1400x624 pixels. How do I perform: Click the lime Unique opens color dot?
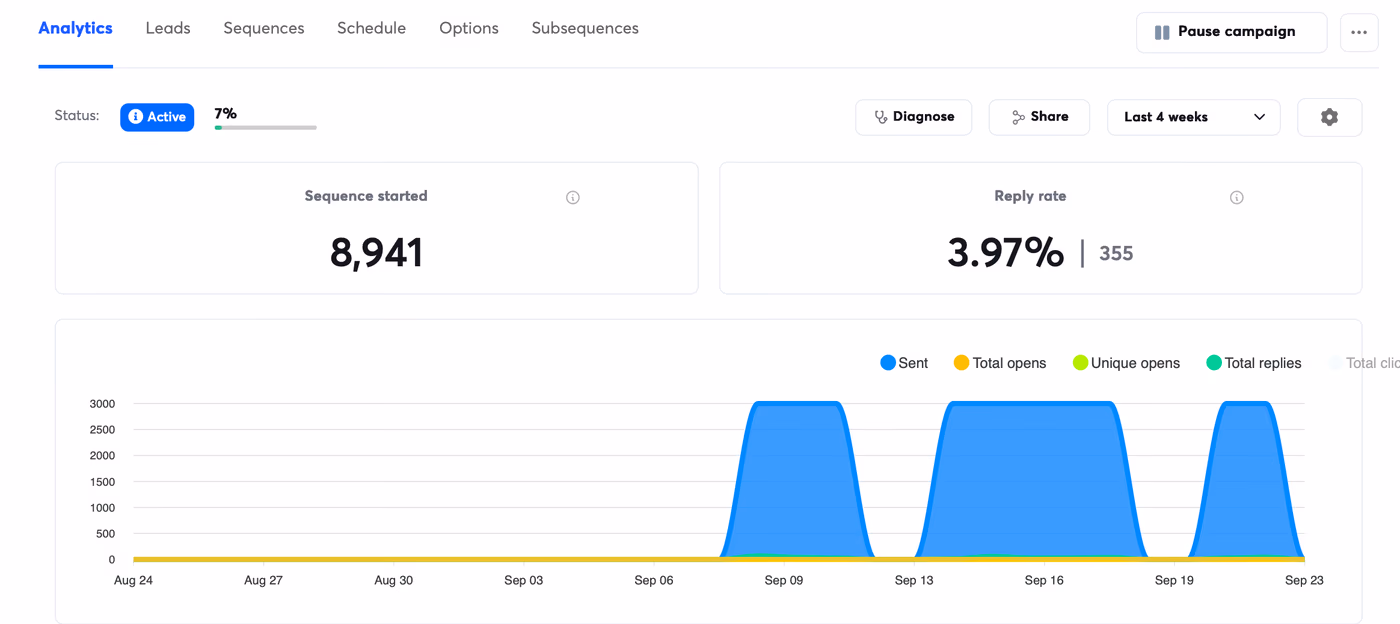[1080, 363]
